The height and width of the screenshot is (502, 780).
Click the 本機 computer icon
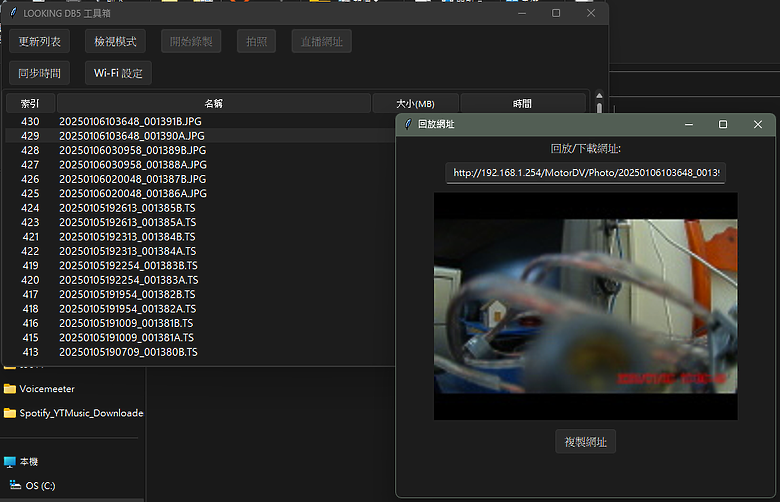[x=9, y=462]
